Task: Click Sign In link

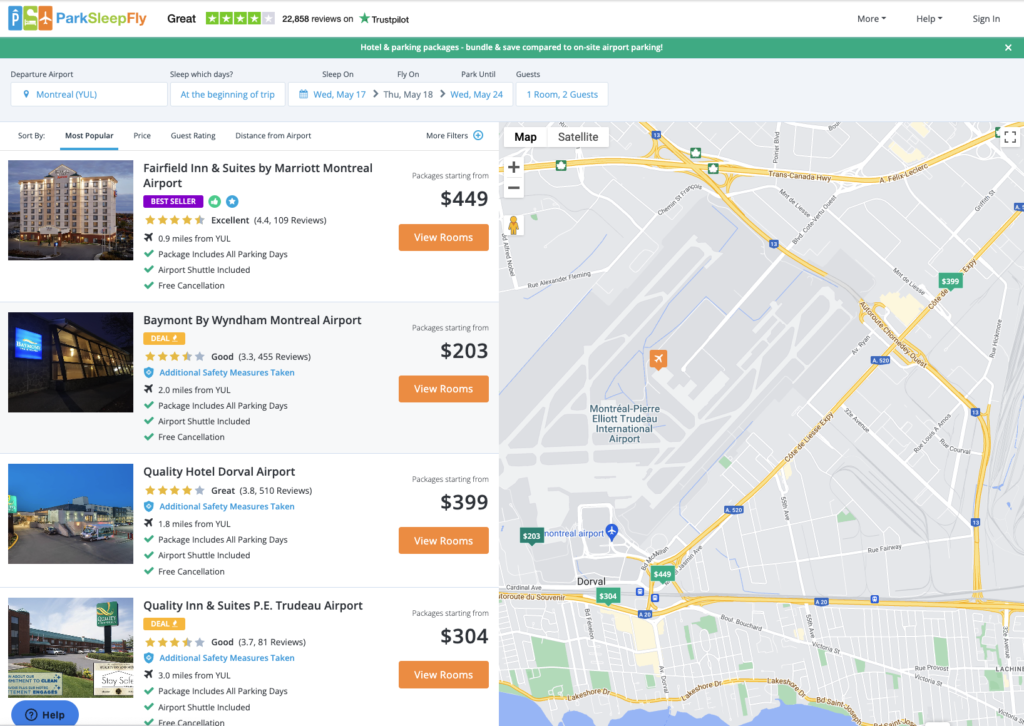Action: click(986, 18)
